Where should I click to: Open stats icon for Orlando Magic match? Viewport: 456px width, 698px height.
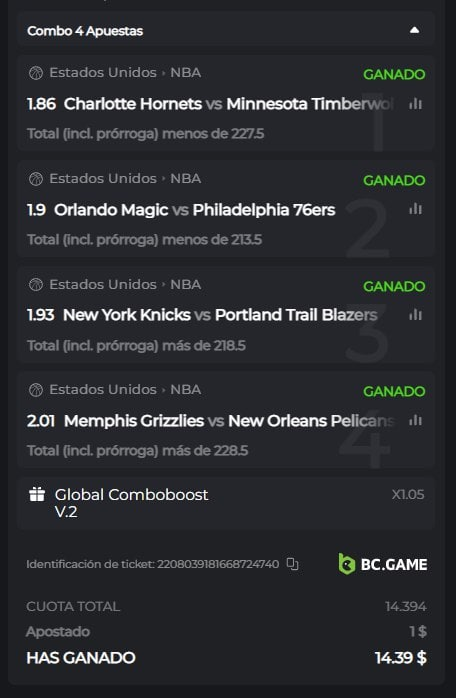415,209
